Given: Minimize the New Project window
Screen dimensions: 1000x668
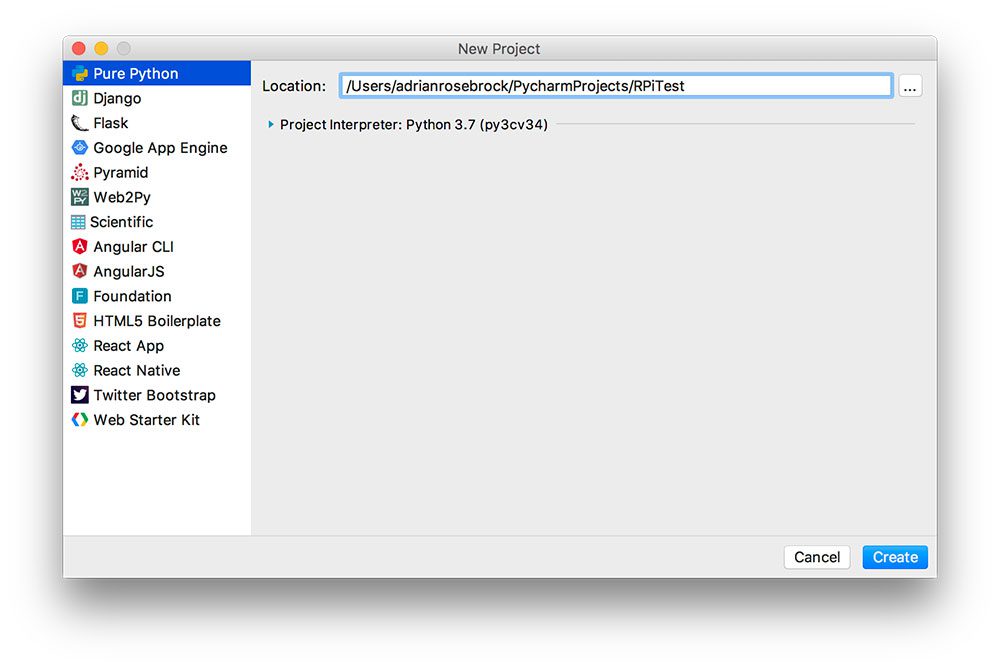Looking at the screenshot, I should tap(101, 48).
